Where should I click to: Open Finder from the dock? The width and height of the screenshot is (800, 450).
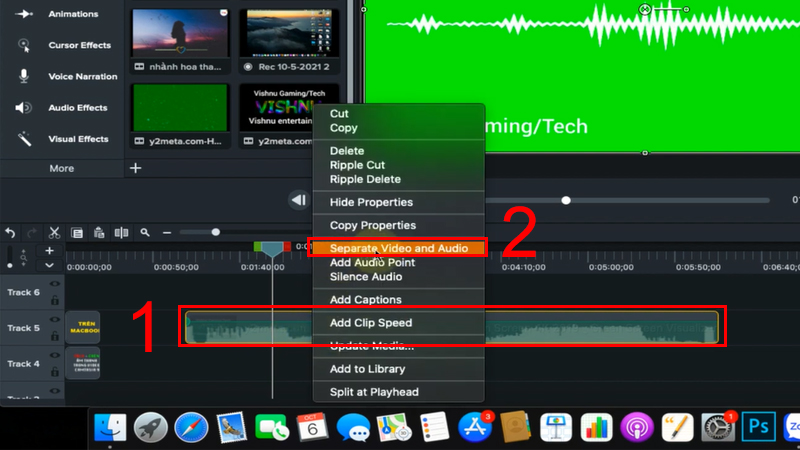[x=110, y=427]
